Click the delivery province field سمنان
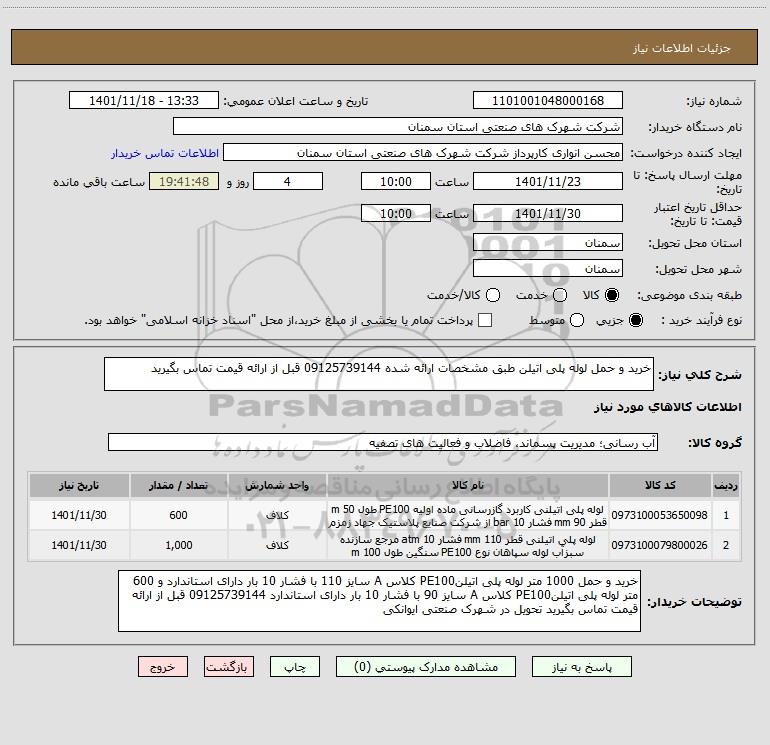The image size is (770, 745). click(548, 243)
